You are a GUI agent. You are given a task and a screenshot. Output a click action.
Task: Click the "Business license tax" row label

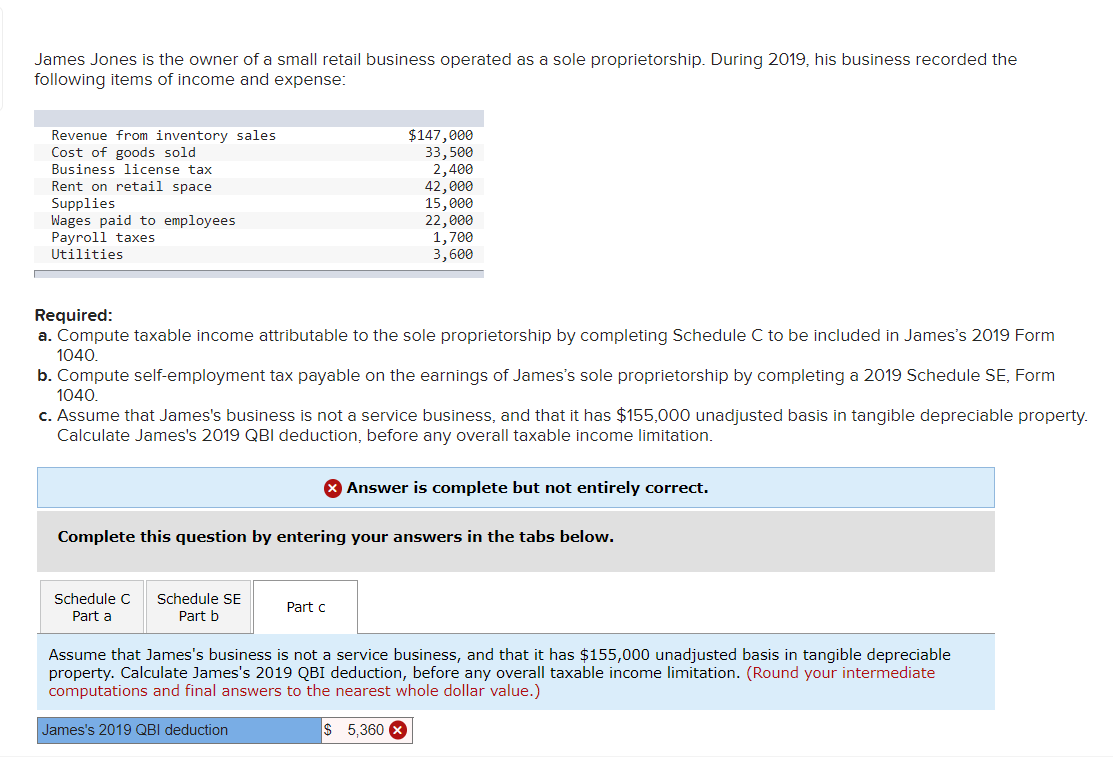[131, 170]
